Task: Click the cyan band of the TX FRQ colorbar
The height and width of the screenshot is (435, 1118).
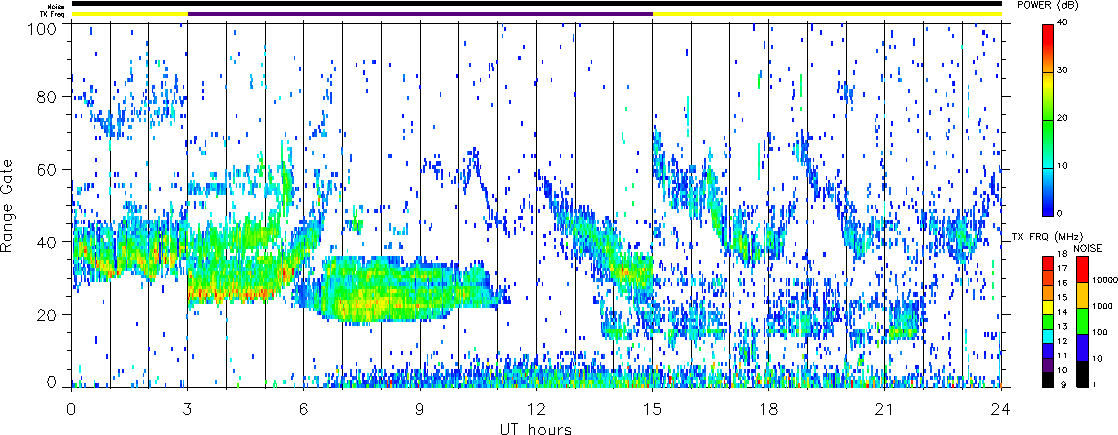Action: pos(1048,337)
